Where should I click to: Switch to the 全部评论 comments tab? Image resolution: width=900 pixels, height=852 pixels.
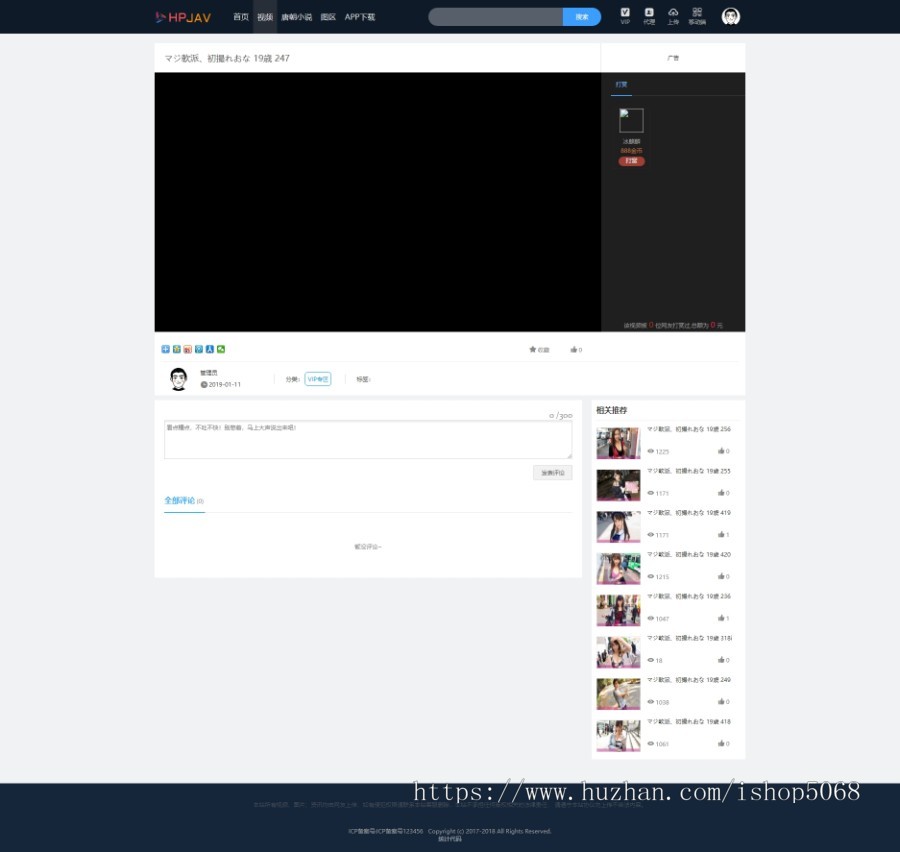click(184, 501)
